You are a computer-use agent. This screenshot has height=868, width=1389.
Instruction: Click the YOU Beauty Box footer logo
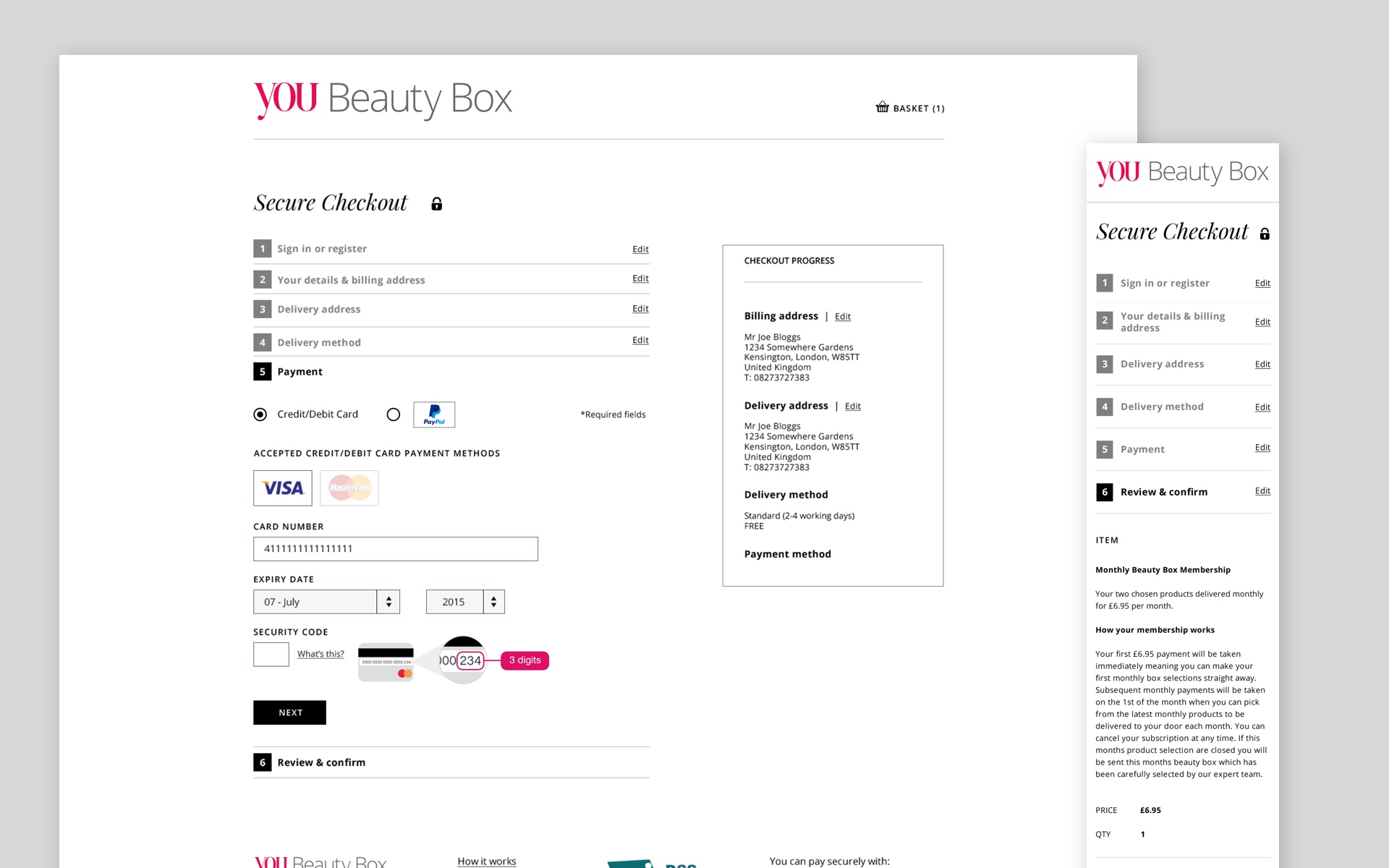[320, 861]
